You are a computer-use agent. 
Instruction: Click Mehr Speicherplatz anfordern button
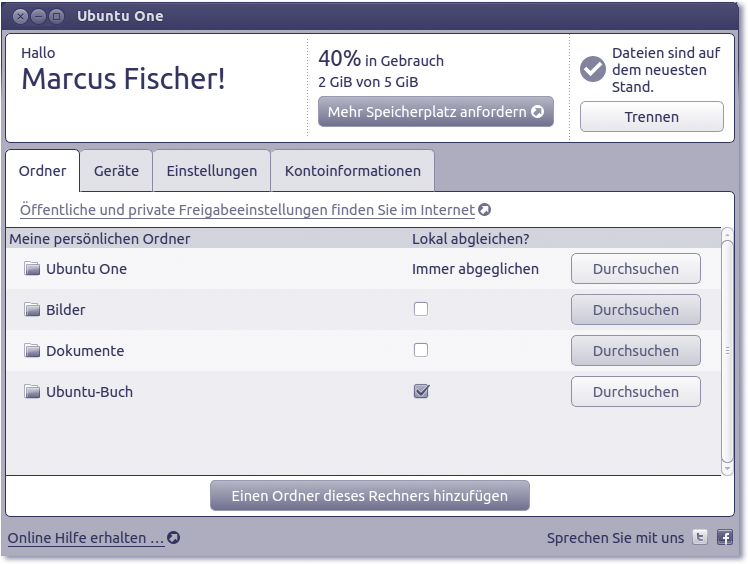[435, 112]
